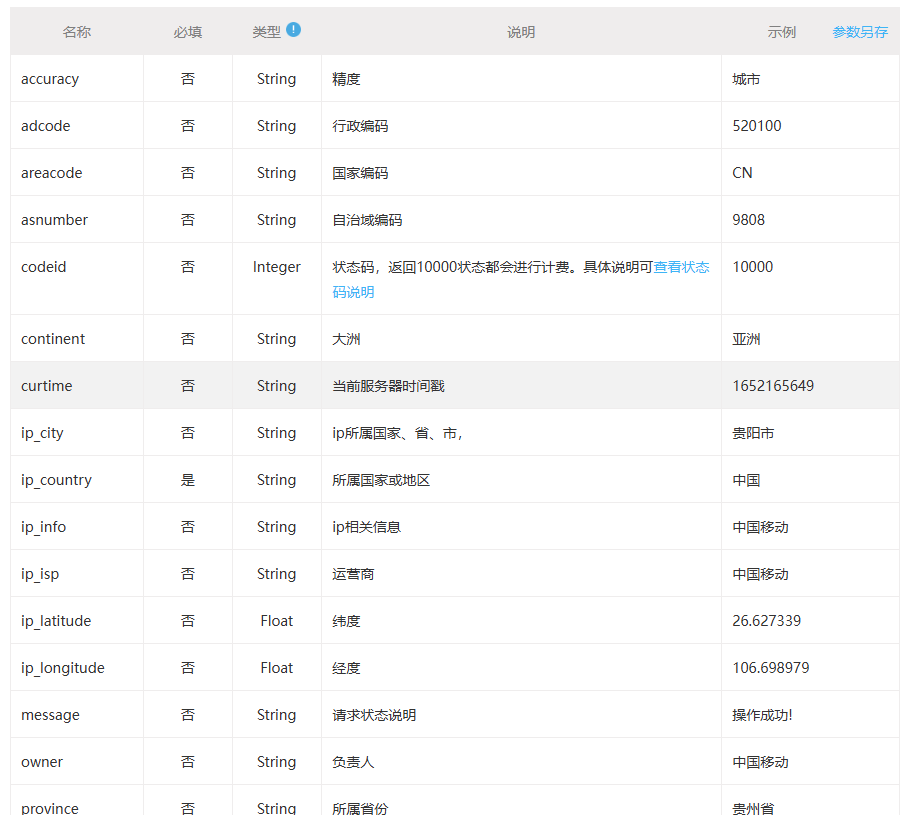The height and width of the screenshot is (815, 911).
Task: Select the ip_longitude parameter name
Action: click(x=63, y=669)
